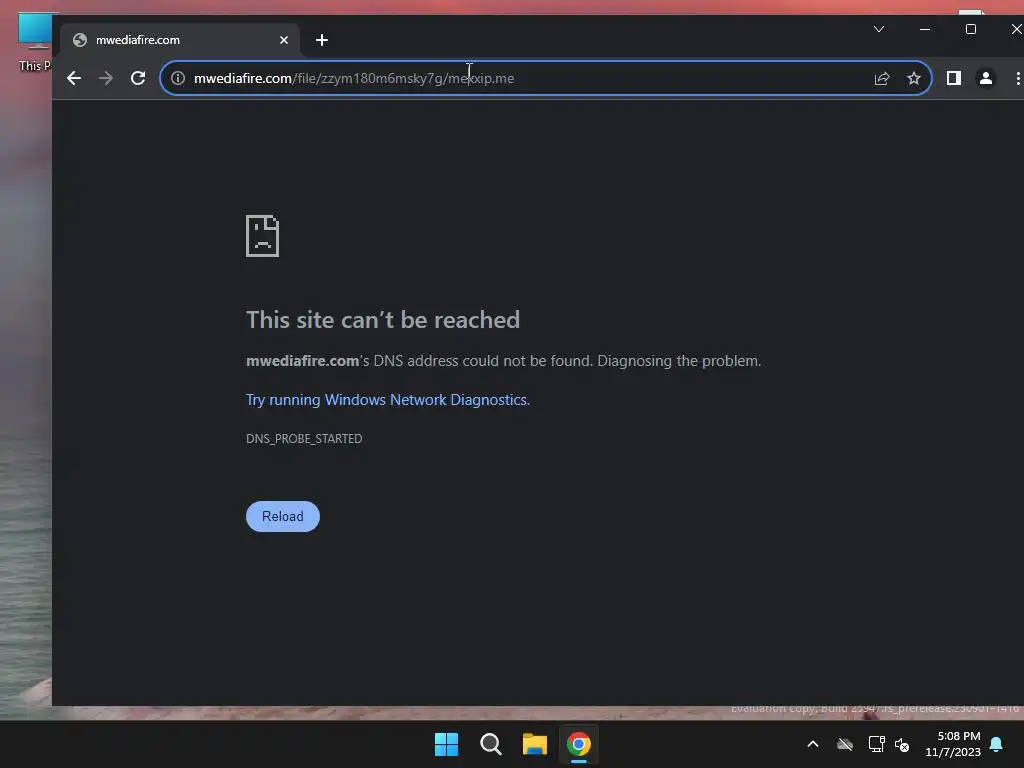Select the This PC desktop icon

34,42
